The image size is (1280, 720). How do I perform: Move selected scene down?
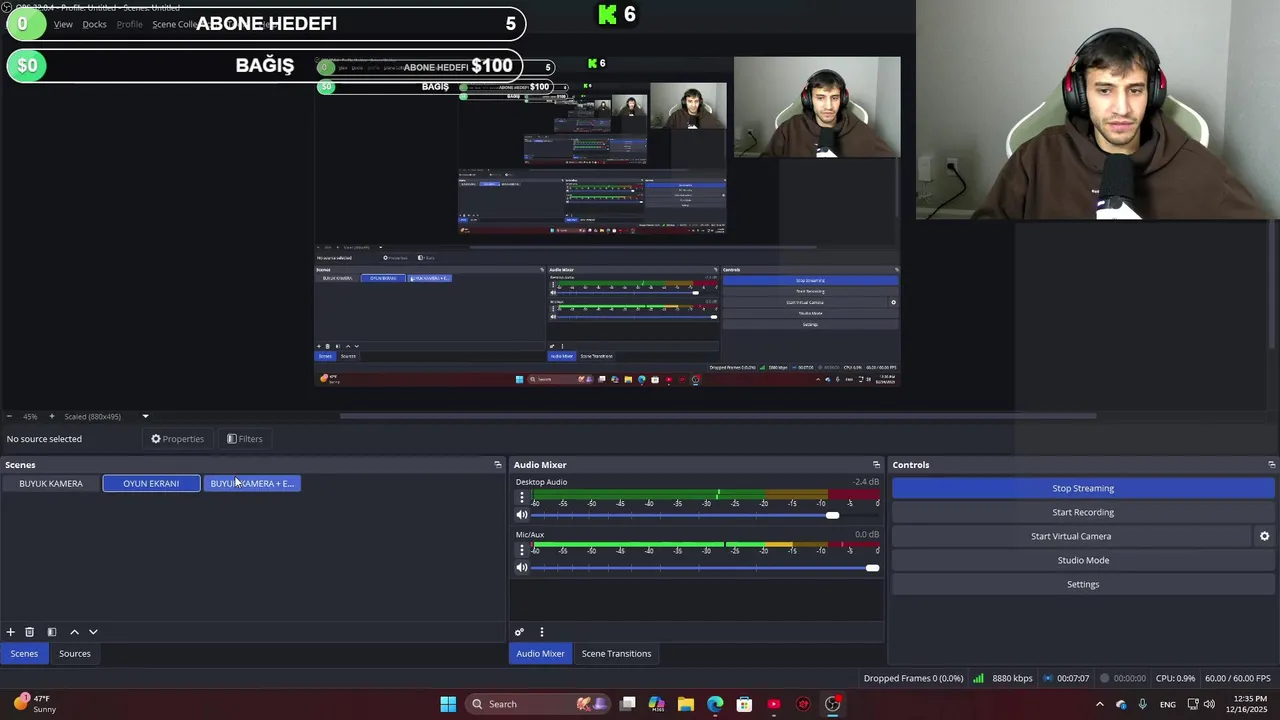(x=93, y=632)
